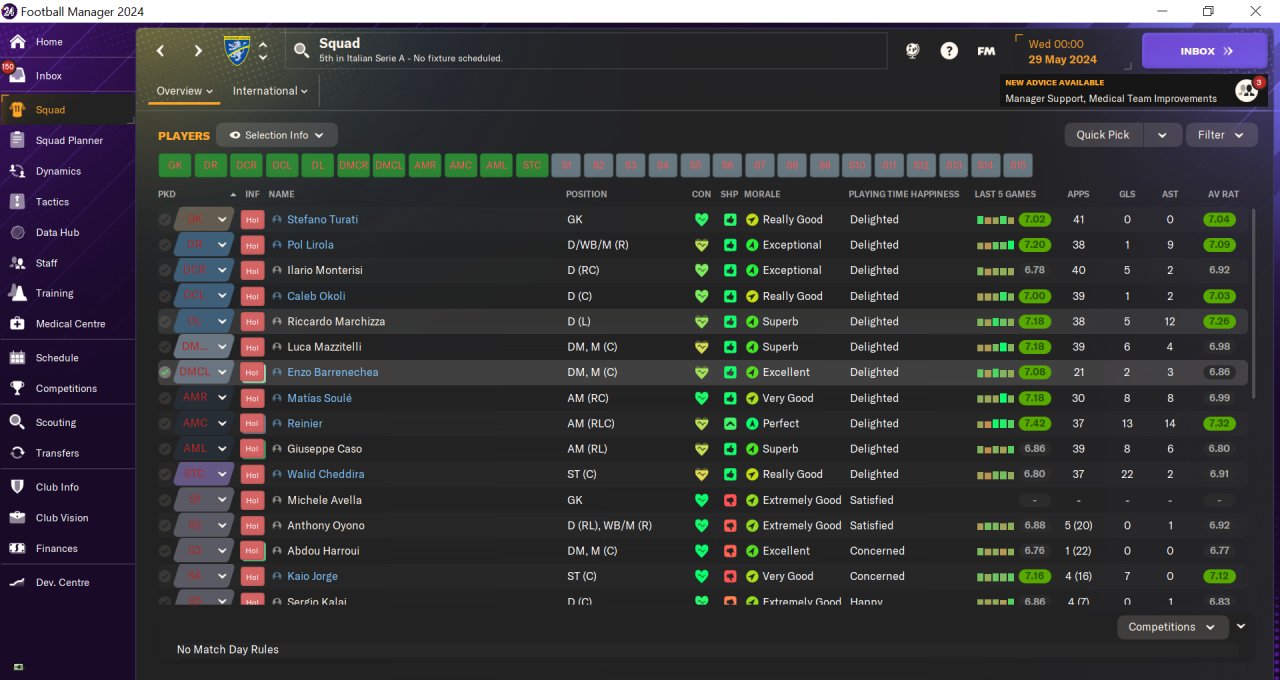Toggle selection circle for Pol Lirola
Image resolution: width=1280 pixels, height=680 pixels.
pyautogui.click(x=165, y=245)
